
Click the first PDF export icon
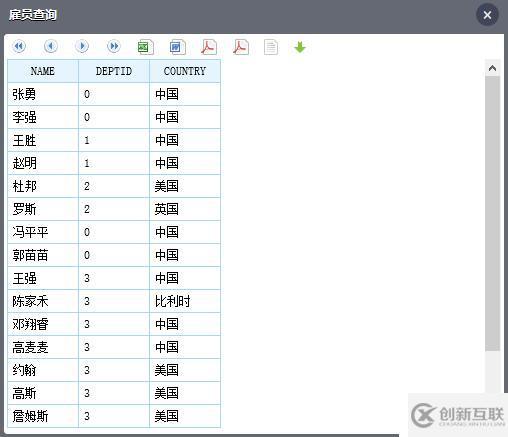(209, 47)
